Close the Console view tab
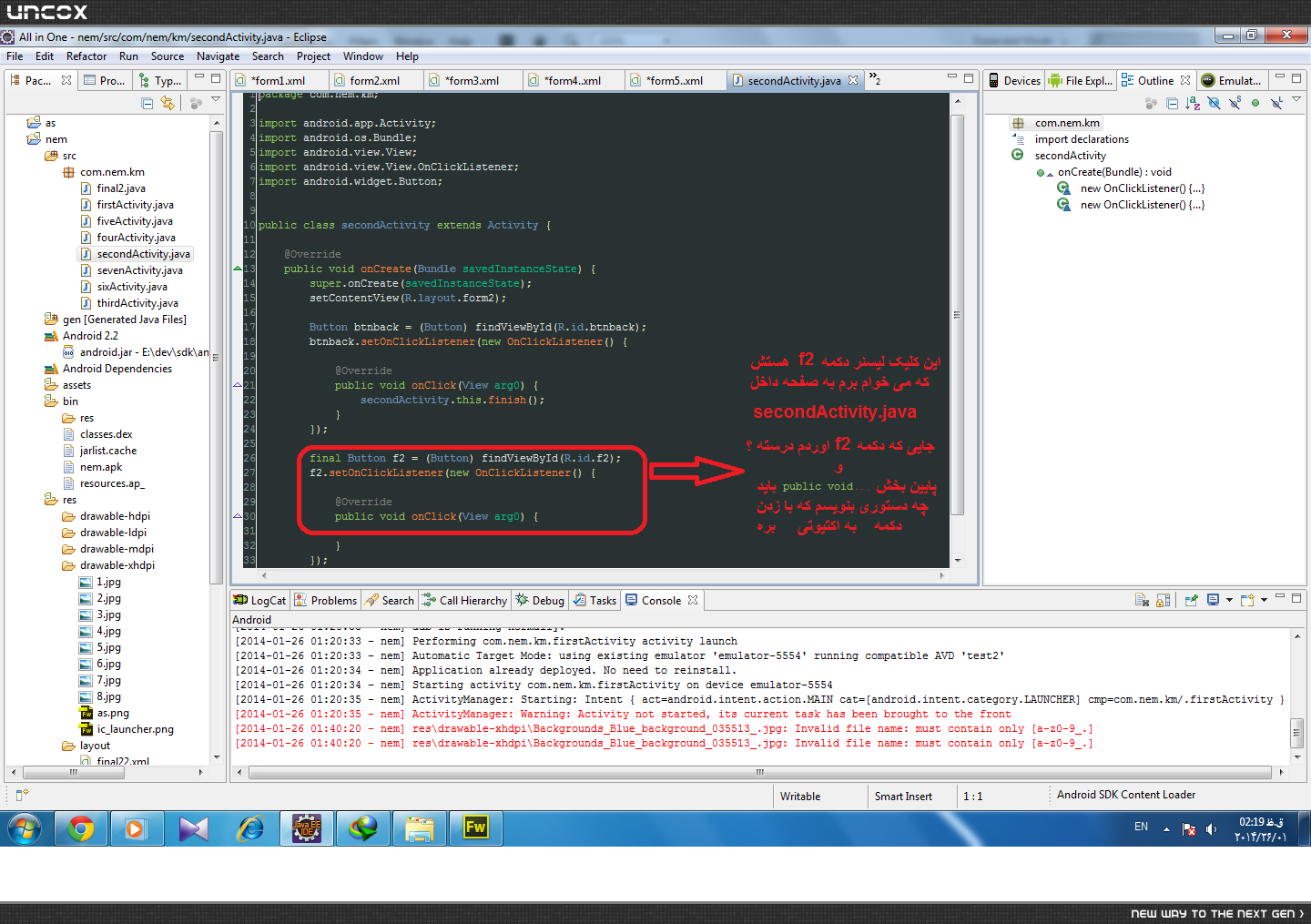Screen dimensions: 1311x924 693,600
